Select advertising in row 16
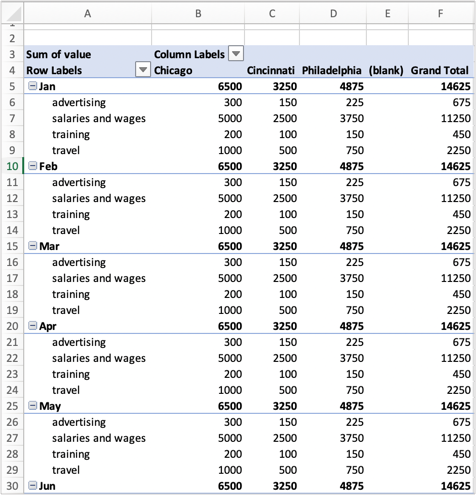The height and width of the screenshot is (495, 476). [79, 262]
